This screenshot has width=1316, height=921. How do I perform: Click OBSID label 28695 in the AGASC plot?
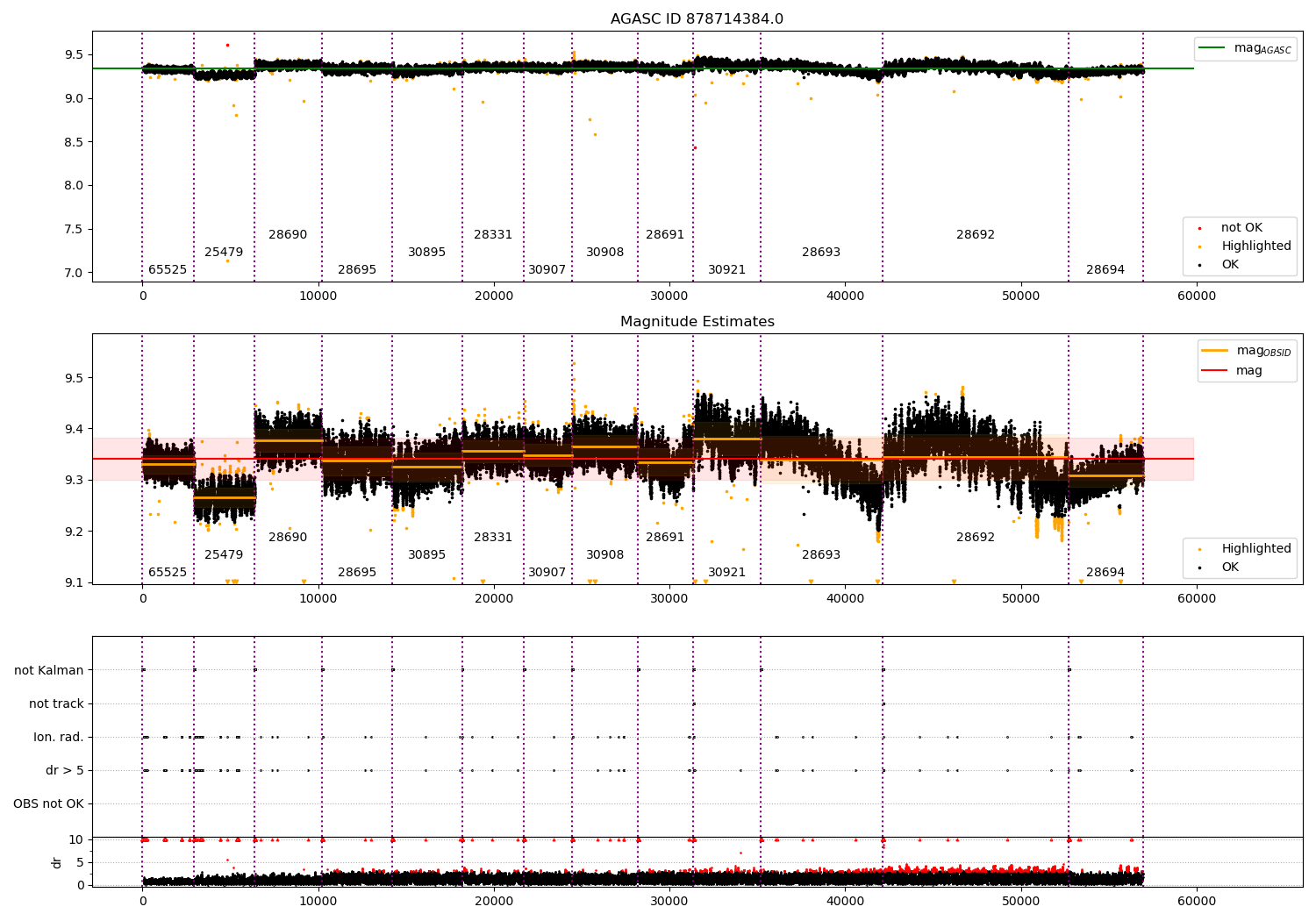[357, 270]
